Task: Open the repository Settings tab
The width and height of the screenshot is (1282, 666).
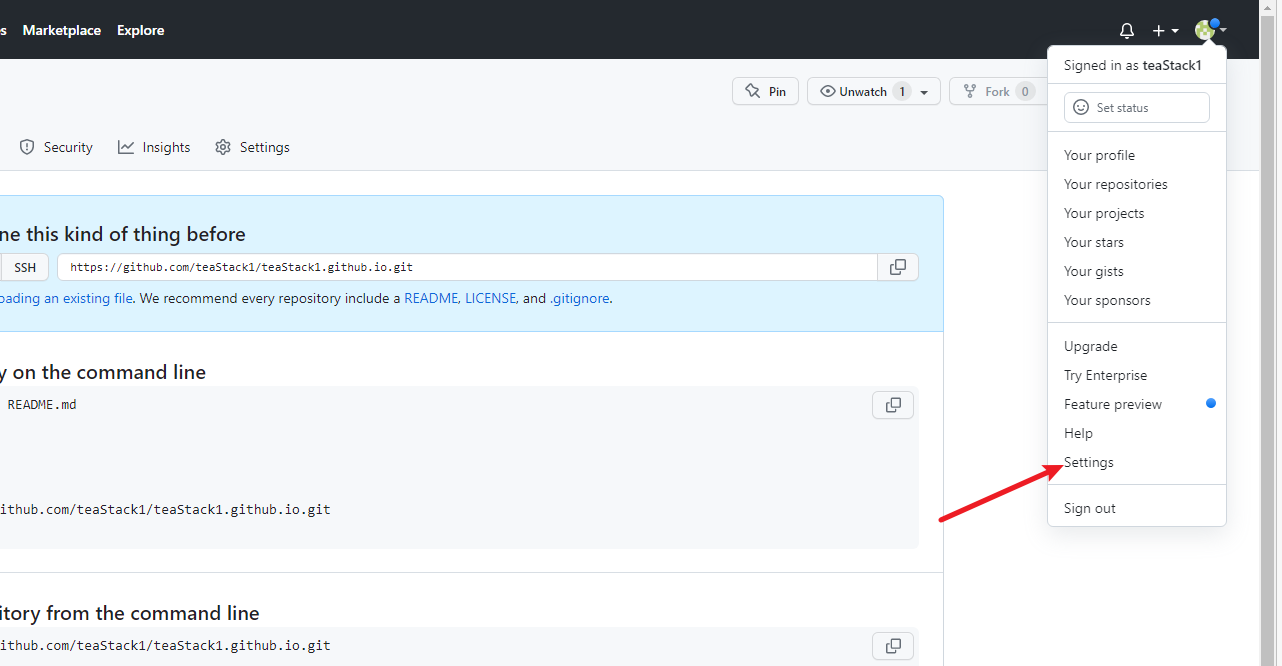Action: (252, 147)
